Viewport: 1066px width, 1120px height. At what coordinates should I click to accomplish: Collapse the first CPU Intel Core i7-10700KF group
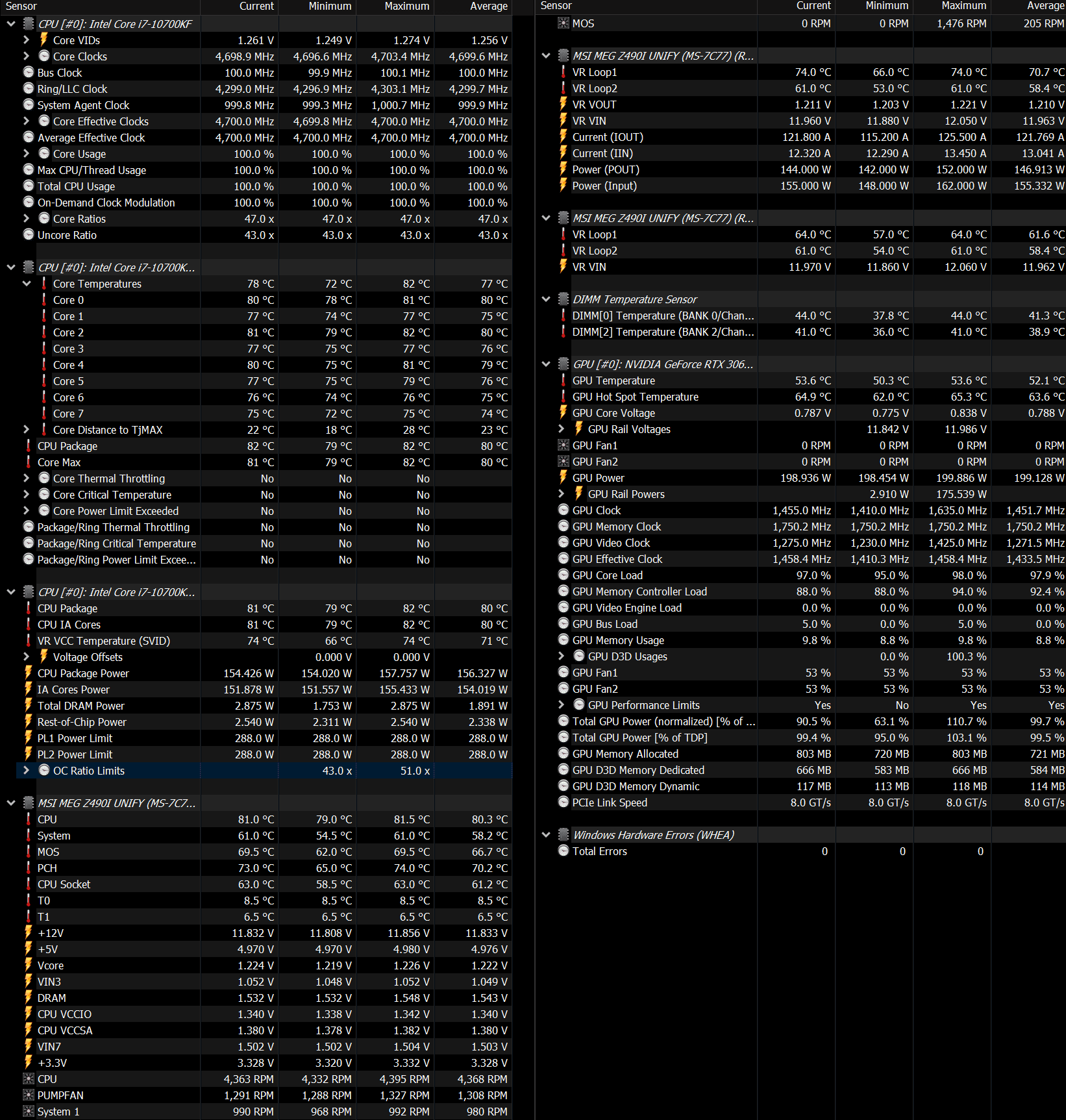[11, 24]
